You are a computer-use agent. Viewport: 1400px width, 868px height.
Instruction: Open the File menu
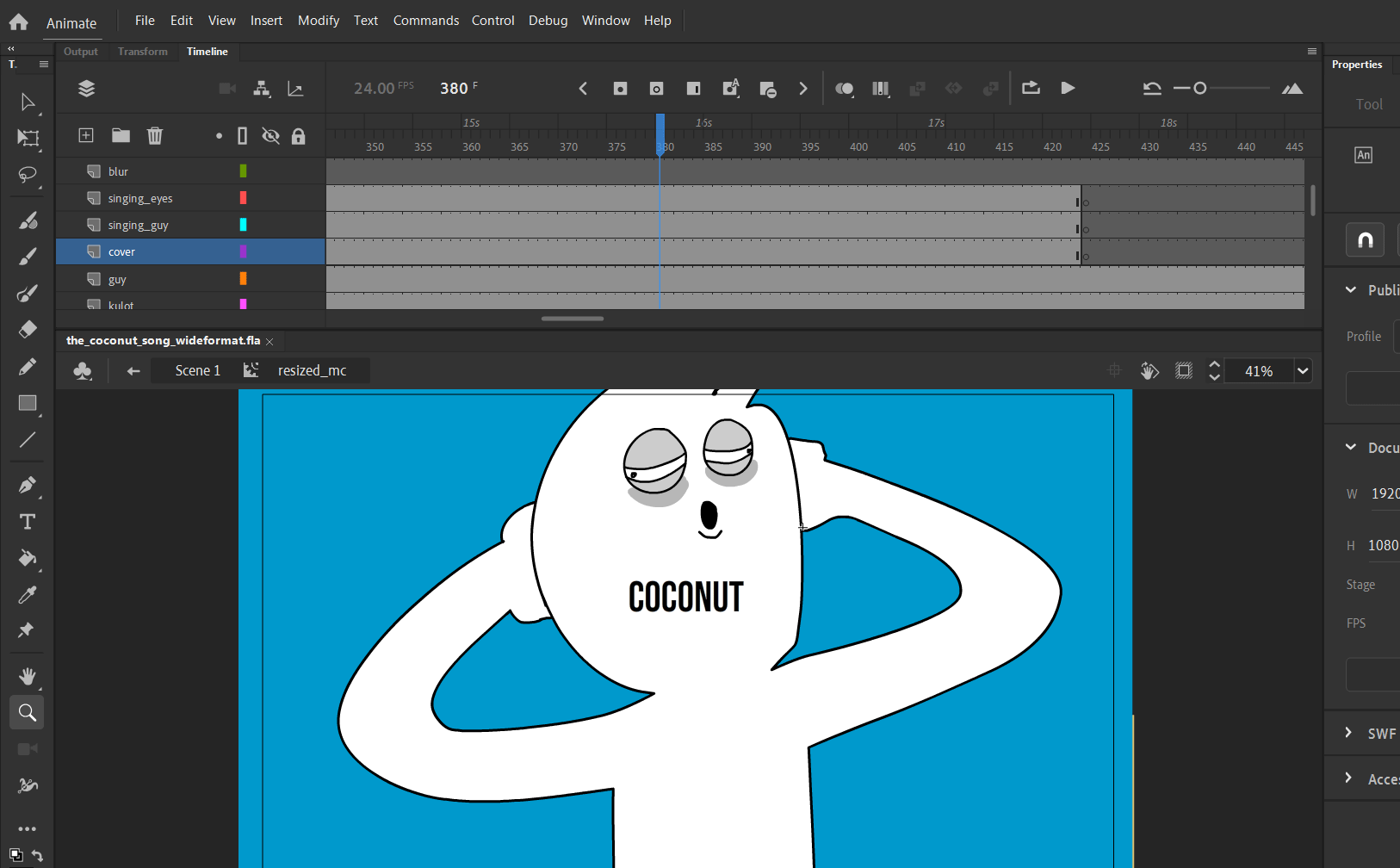tap(145, 21)
